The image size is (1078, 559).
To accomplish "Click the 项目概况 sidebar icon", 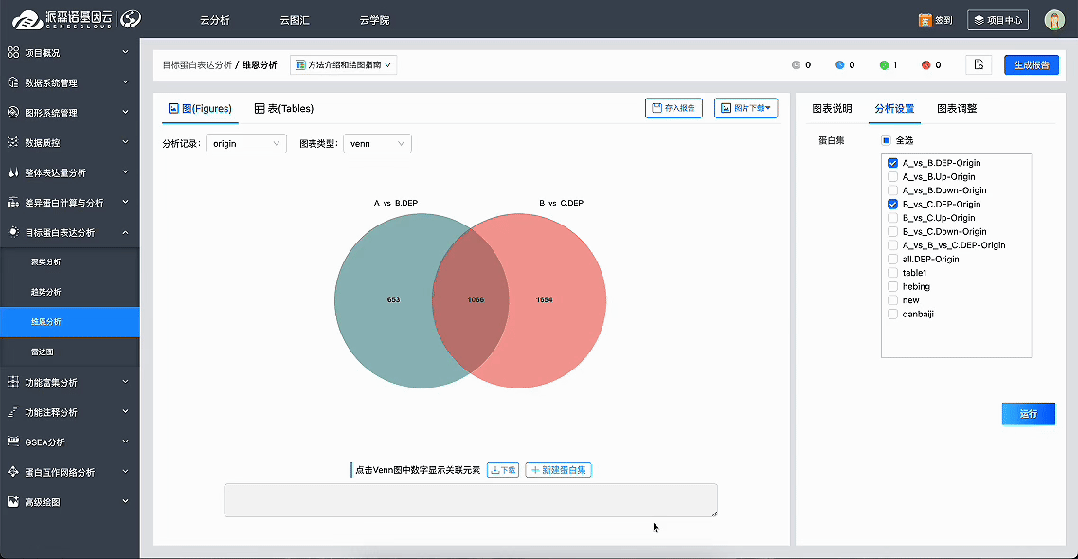I will tap(13, 52).
